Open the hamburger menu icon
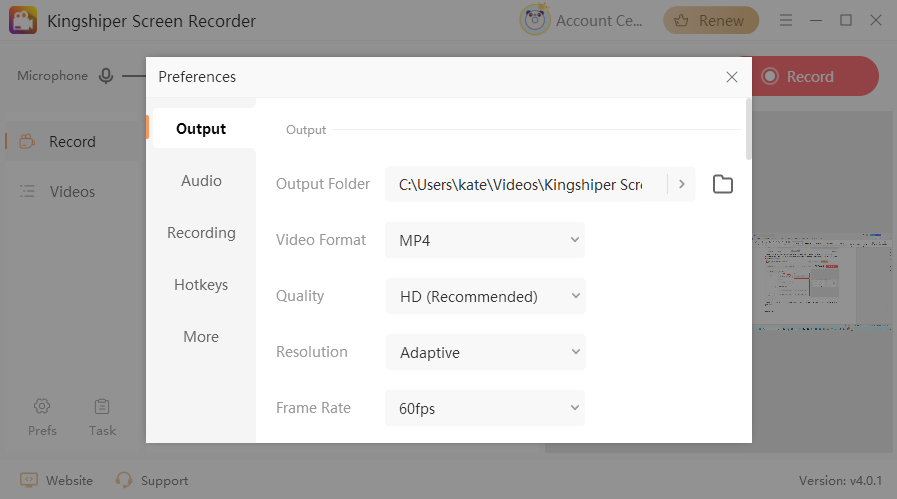This screenshot has height=499, width=897. [786, 21]
